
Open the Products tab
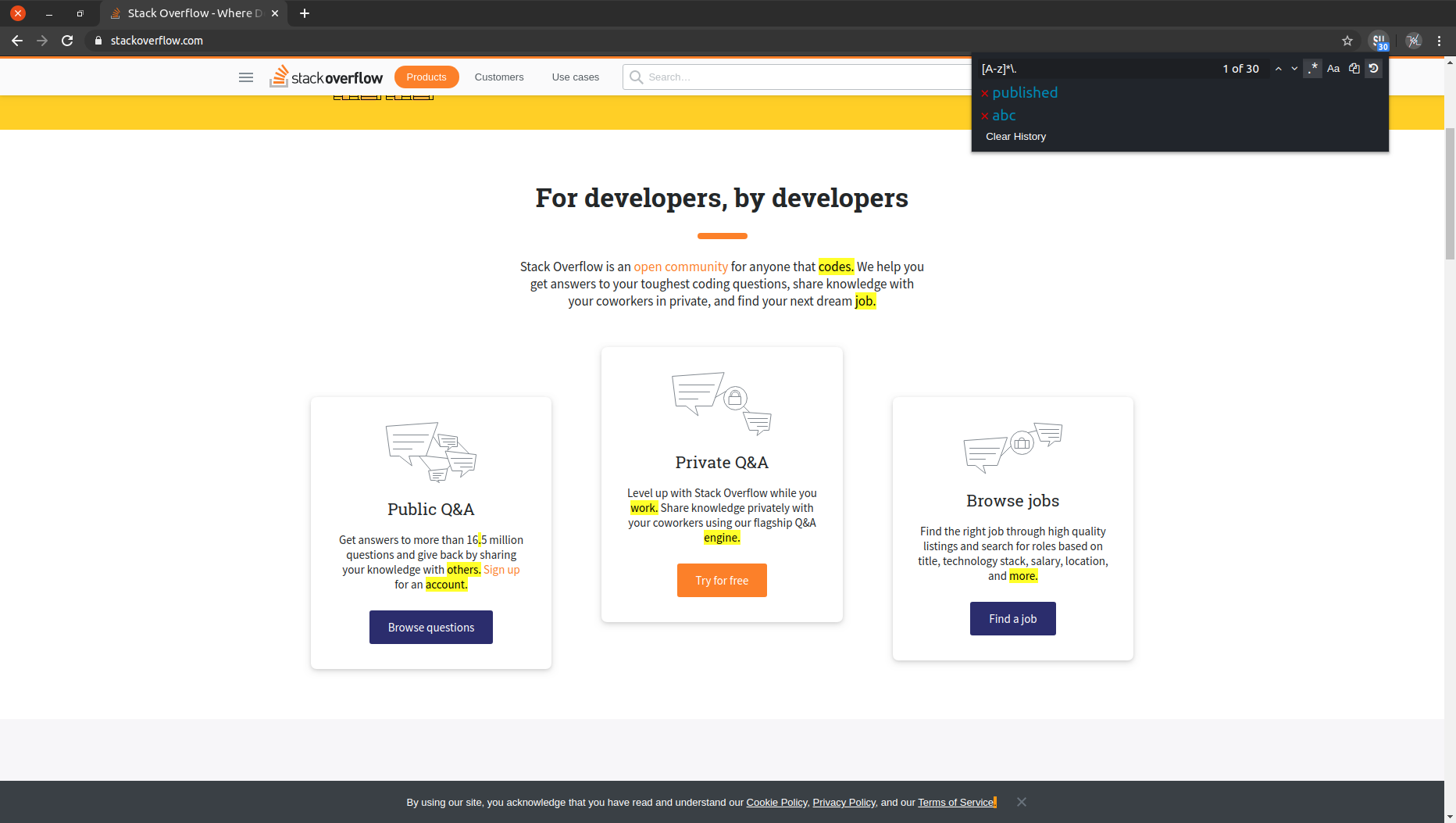click(x=426, y=77)
